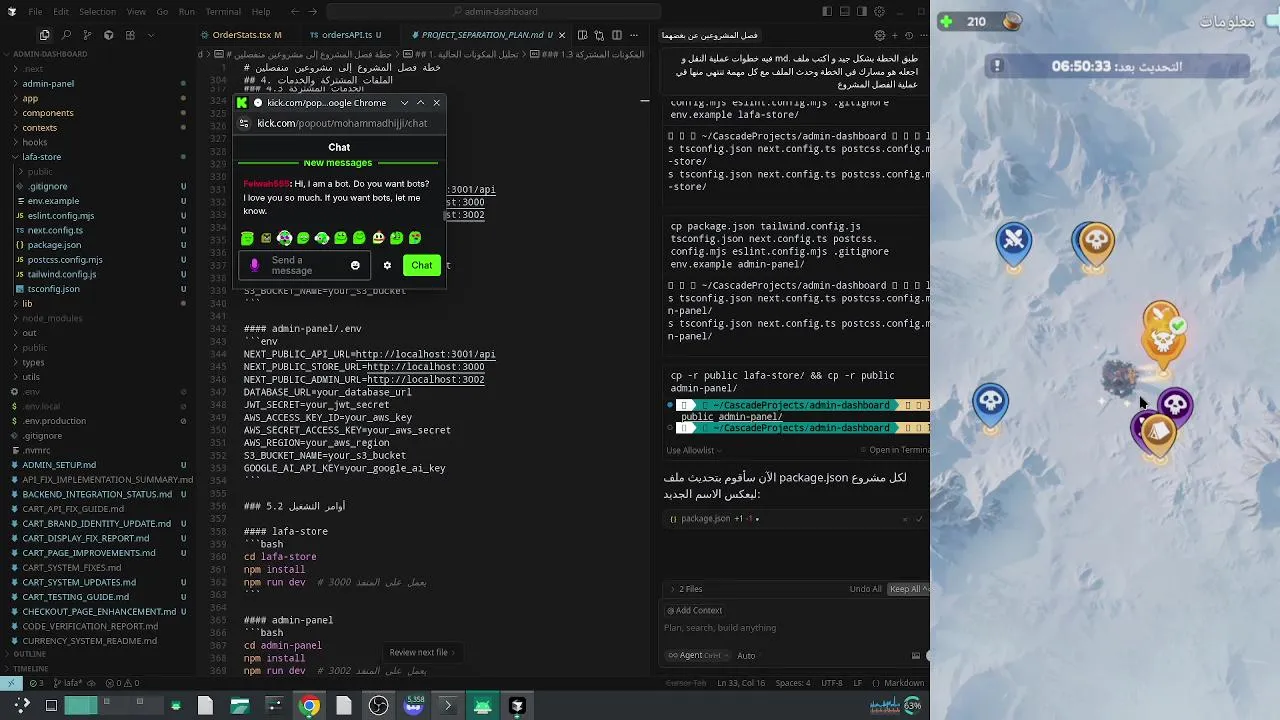Switch to the OrderStats.tsx tab

click(247, 35)
